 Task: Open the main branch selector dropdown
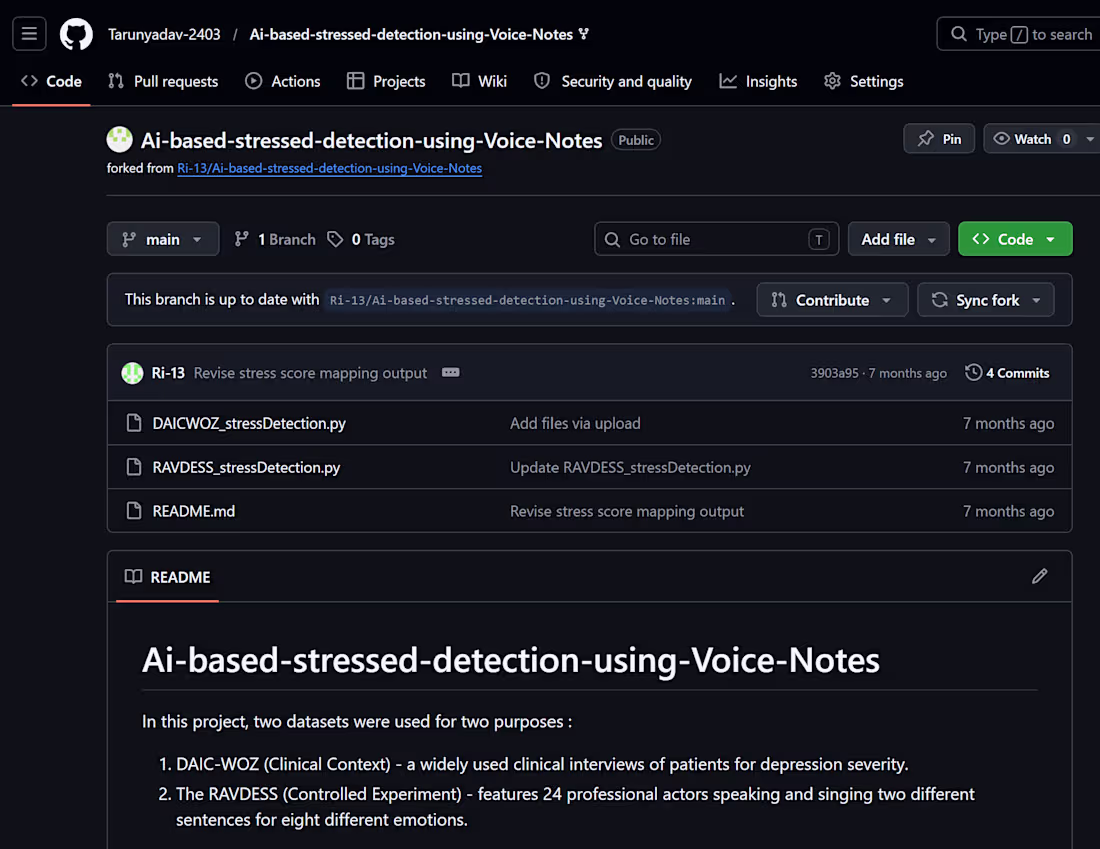pyautogui.click(x=163, y=239)
